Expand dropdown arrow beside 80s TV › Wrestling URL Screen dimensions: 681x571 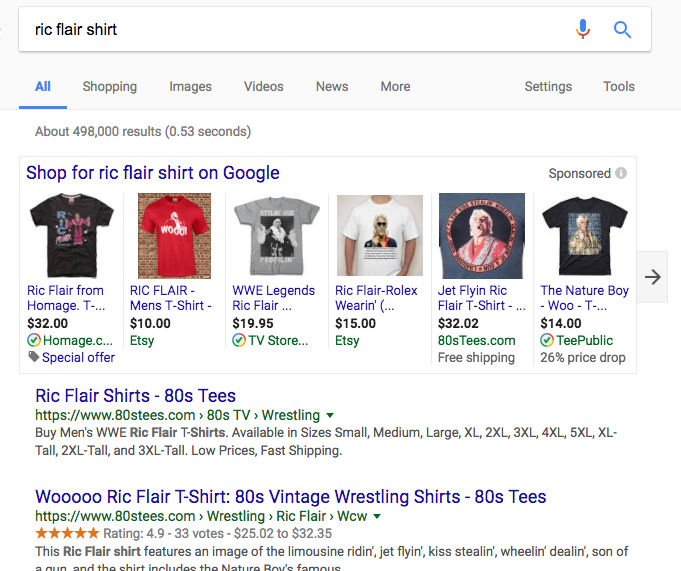click(330, 416)
